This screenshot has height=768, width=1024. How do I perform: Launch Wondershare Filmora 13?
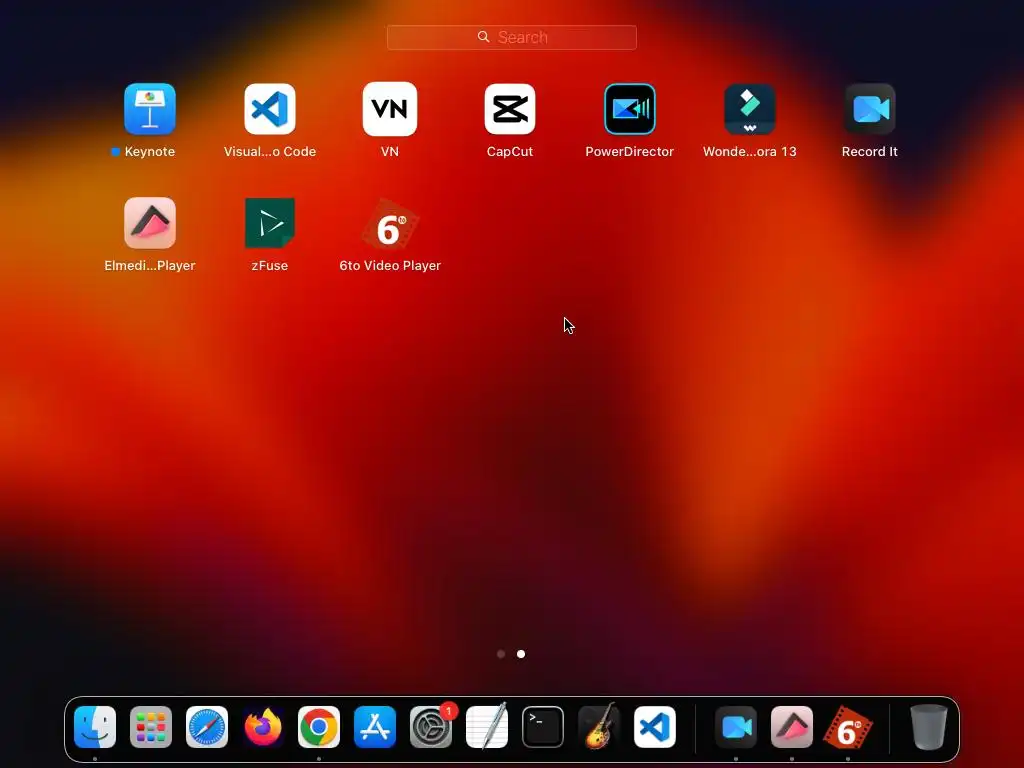pos(750,108)
